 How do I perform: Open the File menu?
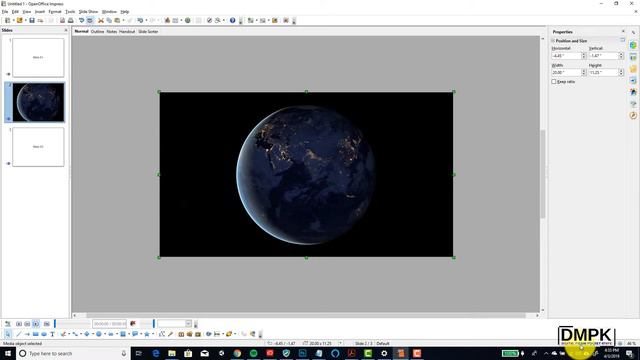pos(5,11)
